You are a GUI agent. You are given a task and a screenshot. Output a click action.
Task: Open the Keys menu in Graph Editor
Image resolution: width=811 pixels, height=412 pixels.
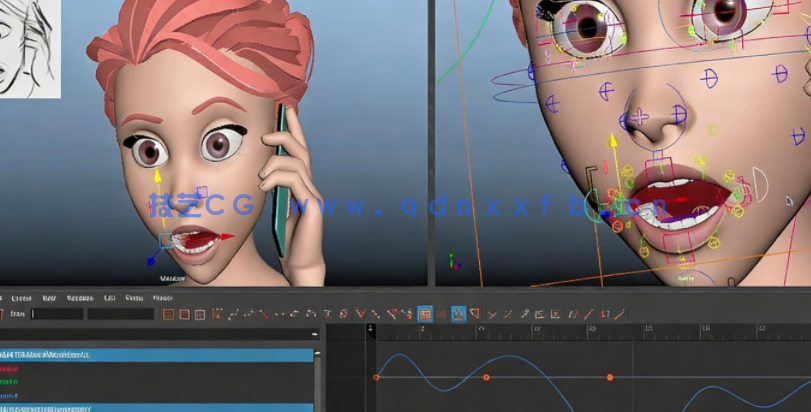49,298
